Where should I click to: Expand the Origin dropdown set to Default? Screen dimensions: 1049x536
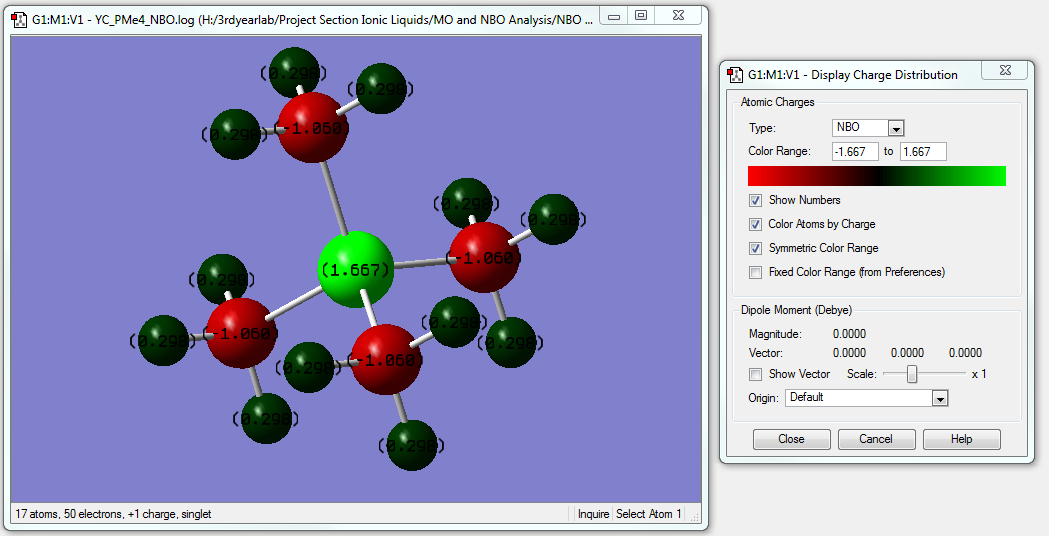(x=939, y=398)
